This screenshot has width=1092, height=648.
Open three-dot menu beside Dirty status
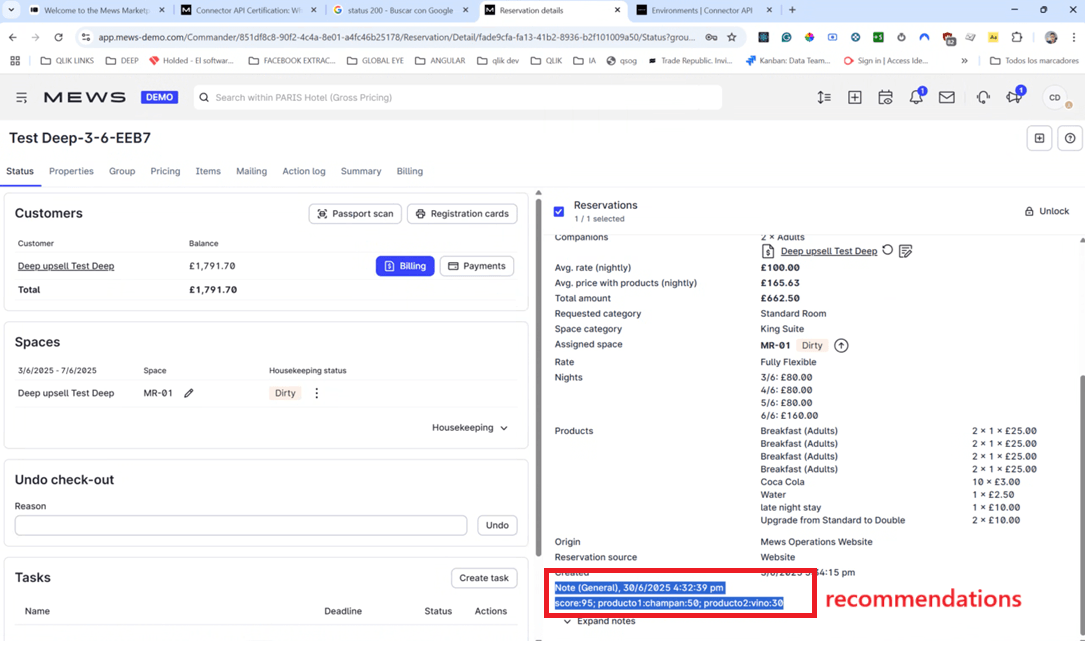pos(317,393)
